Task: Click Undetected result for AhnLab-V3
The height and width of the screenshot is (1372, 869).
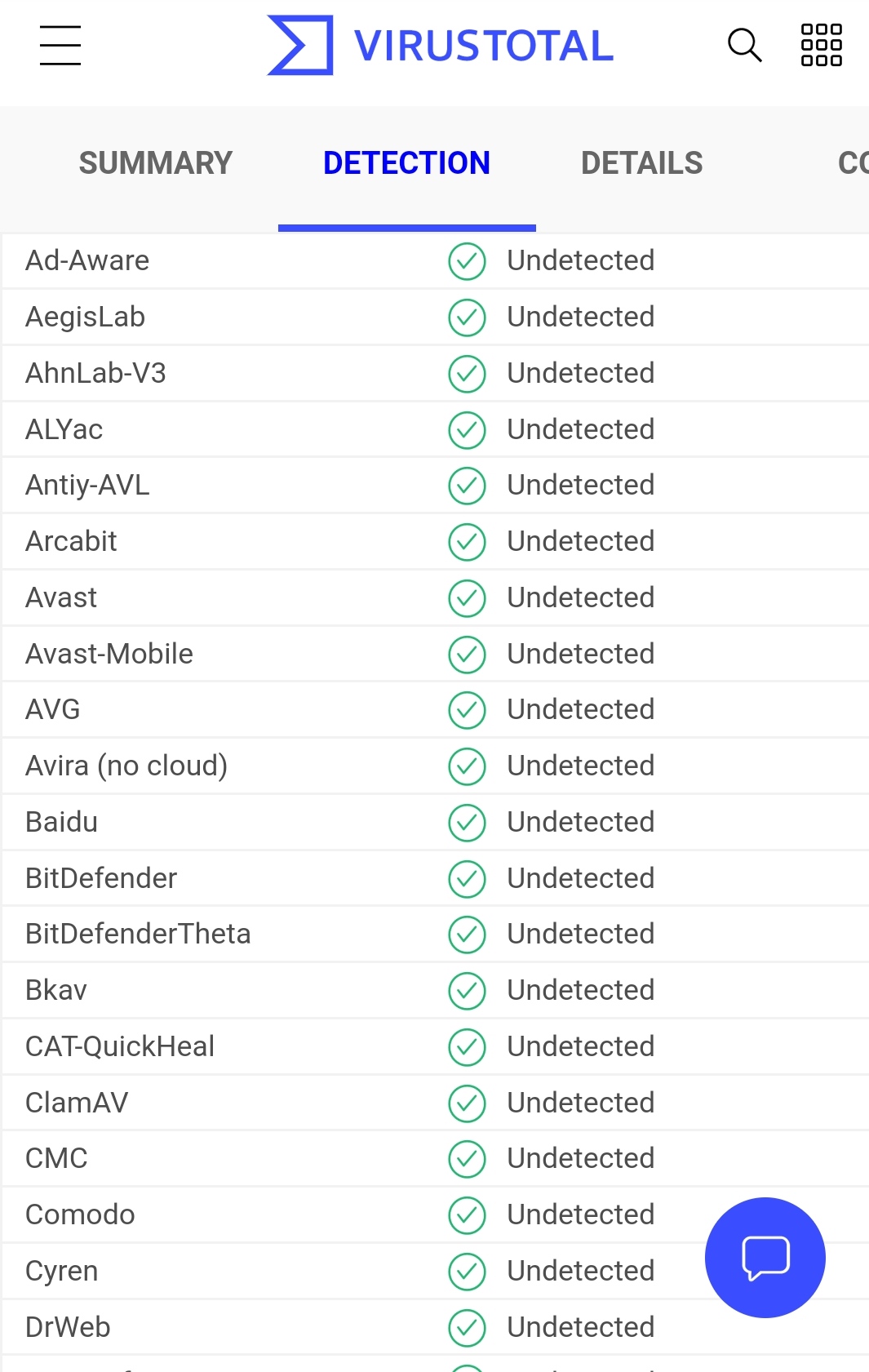Action: tap(580, 373)
